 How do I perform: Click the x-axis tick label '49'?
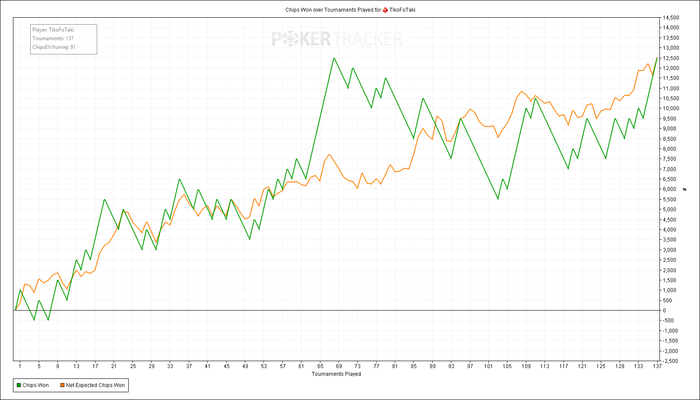coord(245,366)
